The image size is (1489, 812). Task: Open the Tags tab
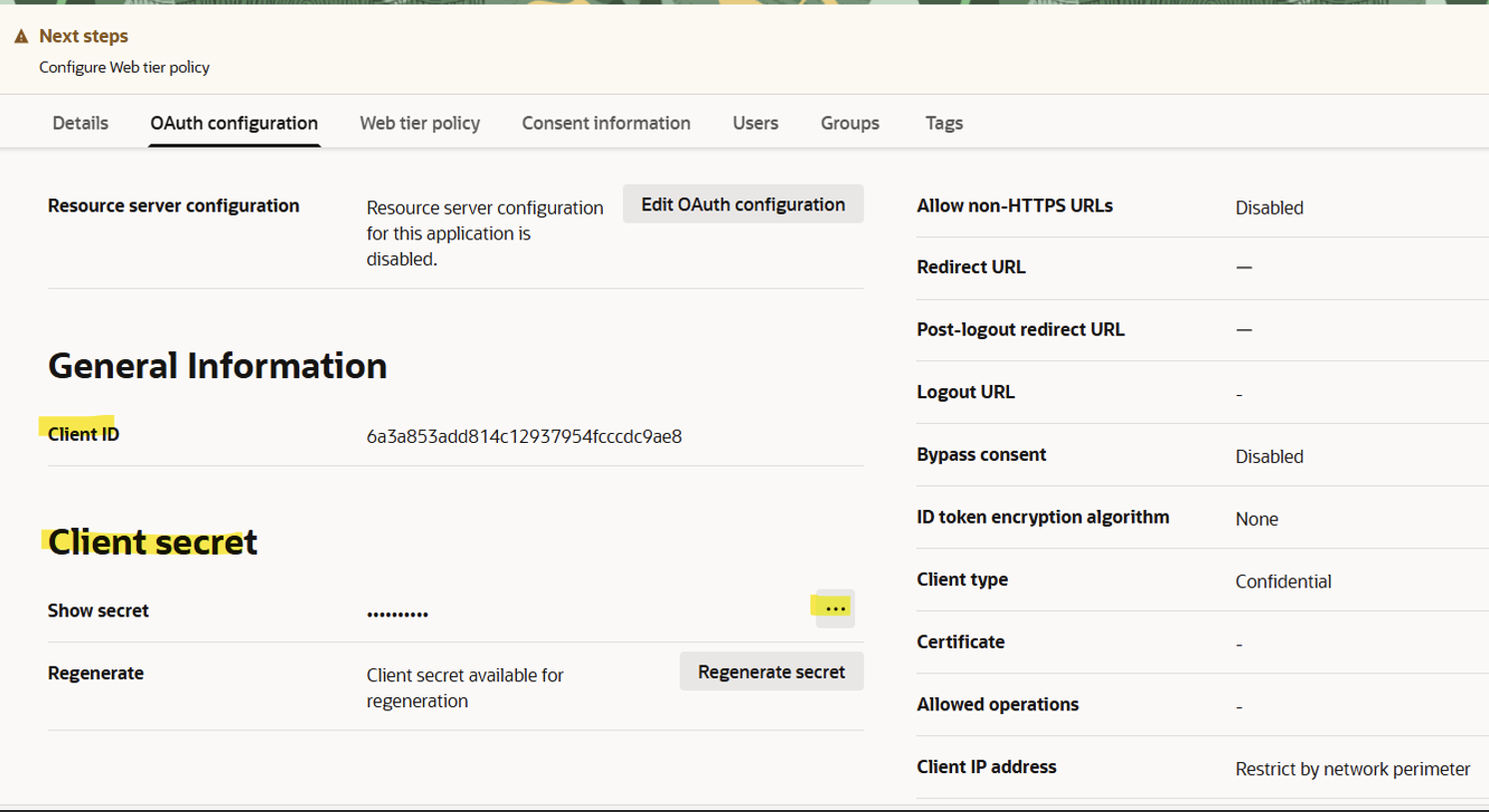coord(943,123)
